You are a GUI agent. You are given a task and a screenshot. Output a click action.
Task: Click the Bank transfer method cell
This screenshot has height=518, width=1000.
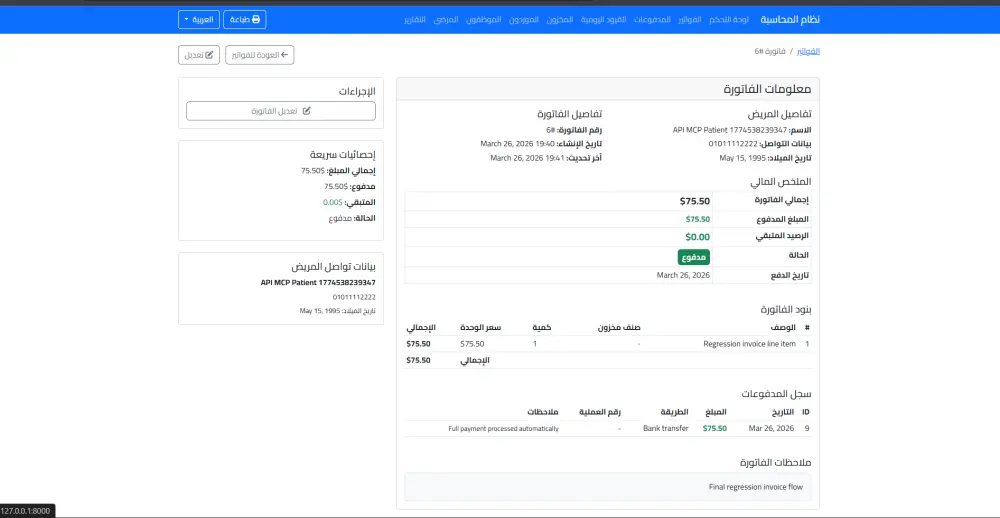[666, 428]
